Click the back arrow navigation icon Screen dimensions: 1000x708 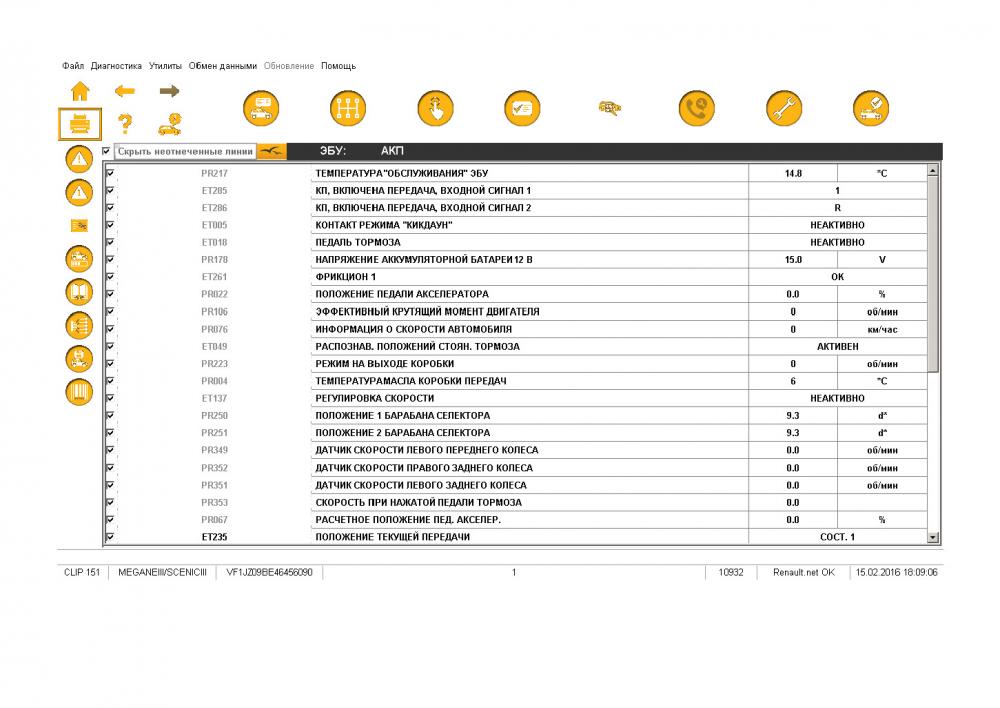point(125,91)
